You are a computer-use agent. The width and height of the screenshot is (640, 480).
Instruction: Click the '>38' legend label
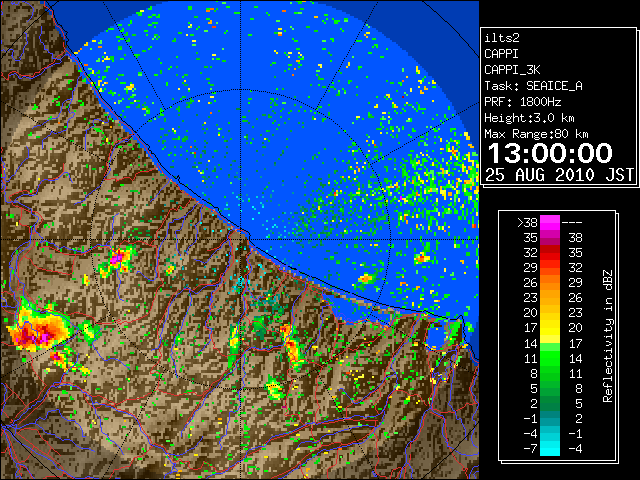pos(527,223)
